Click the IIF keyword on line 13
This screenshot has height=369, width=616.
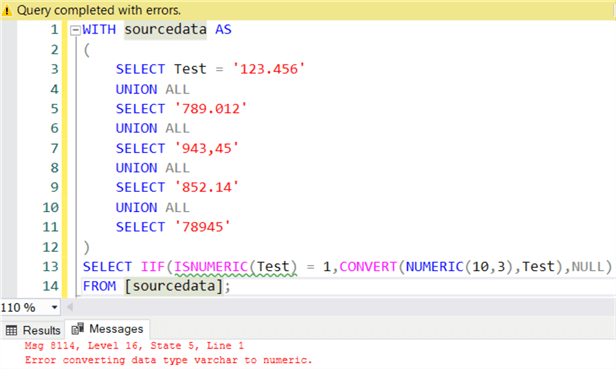153,267
